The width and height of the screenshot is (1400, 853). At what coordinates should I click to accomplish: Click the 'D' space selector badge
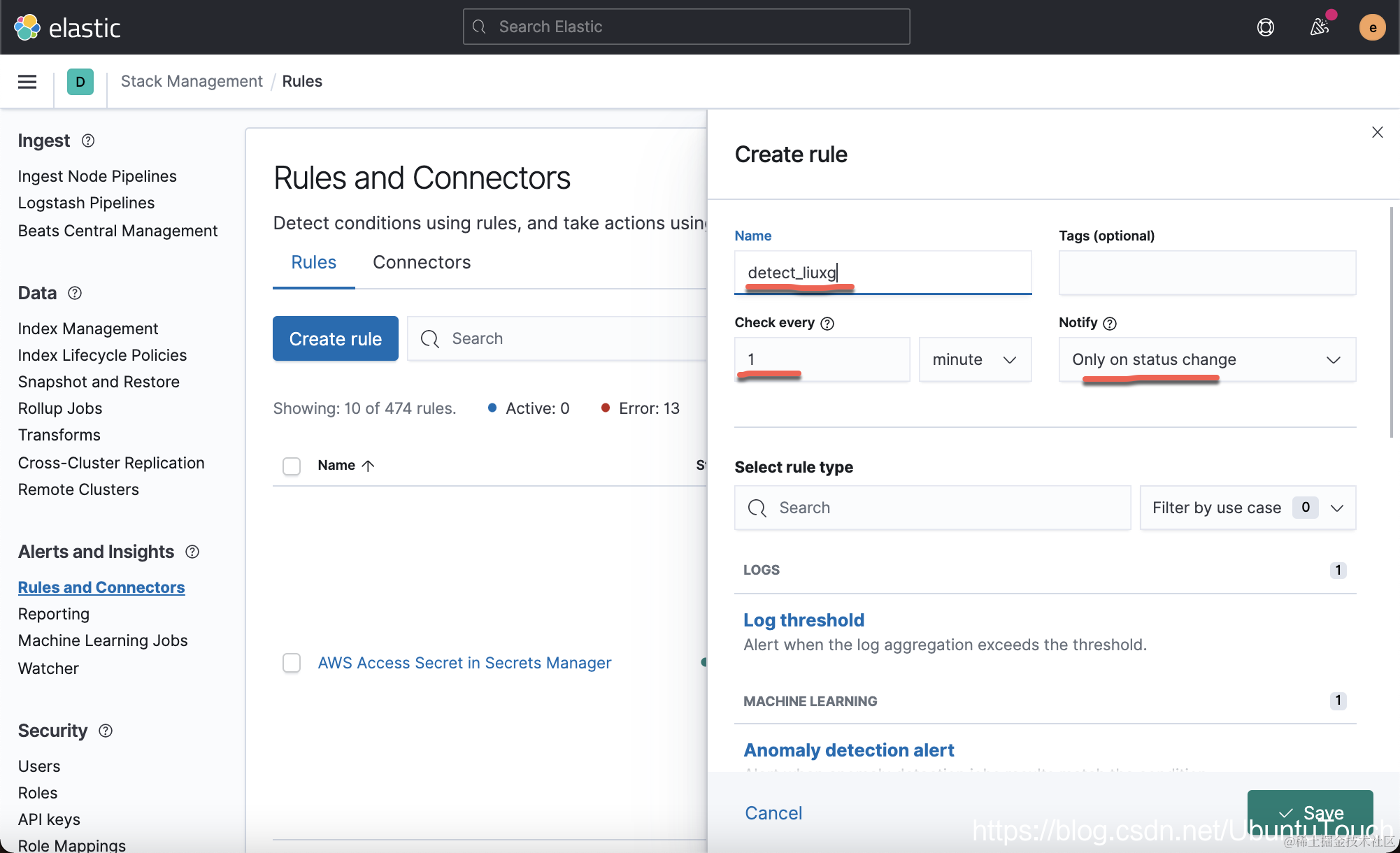click(80, 82)
